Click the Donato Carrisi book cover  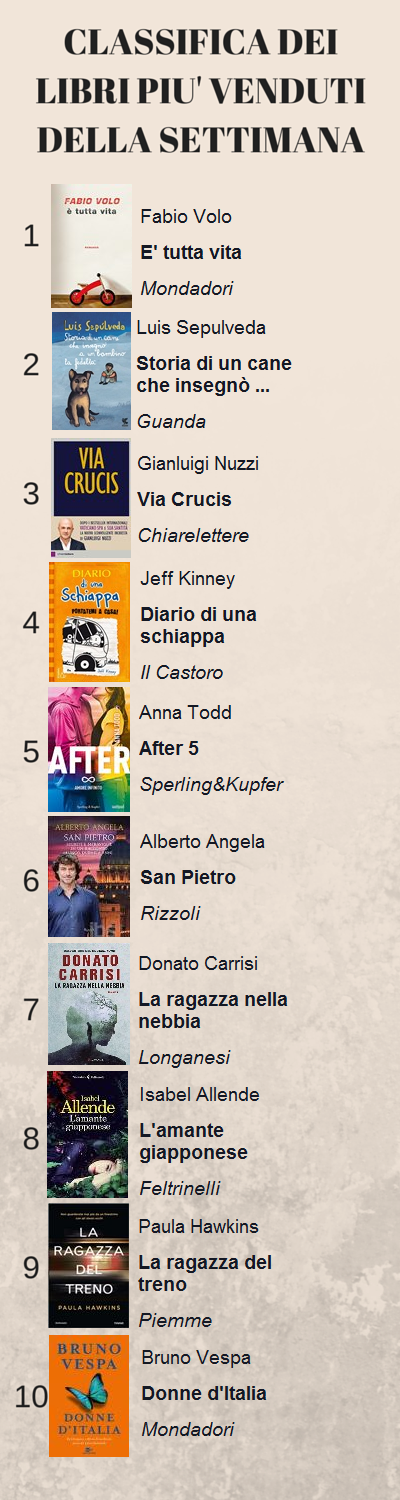[x=89, y=1004]
